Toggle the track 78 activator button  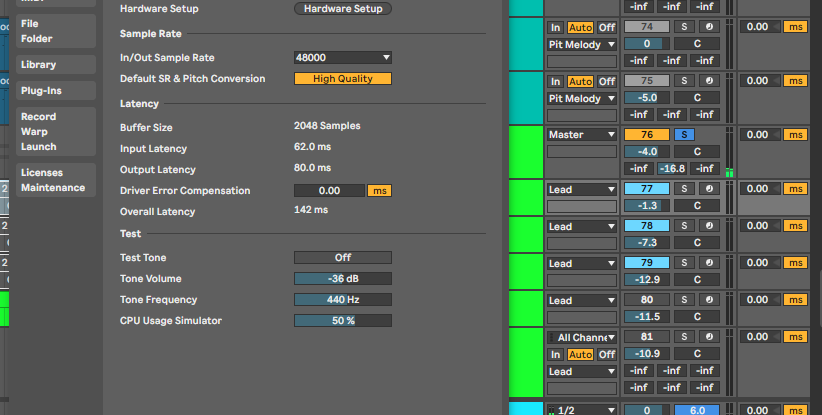pos(646,226)
